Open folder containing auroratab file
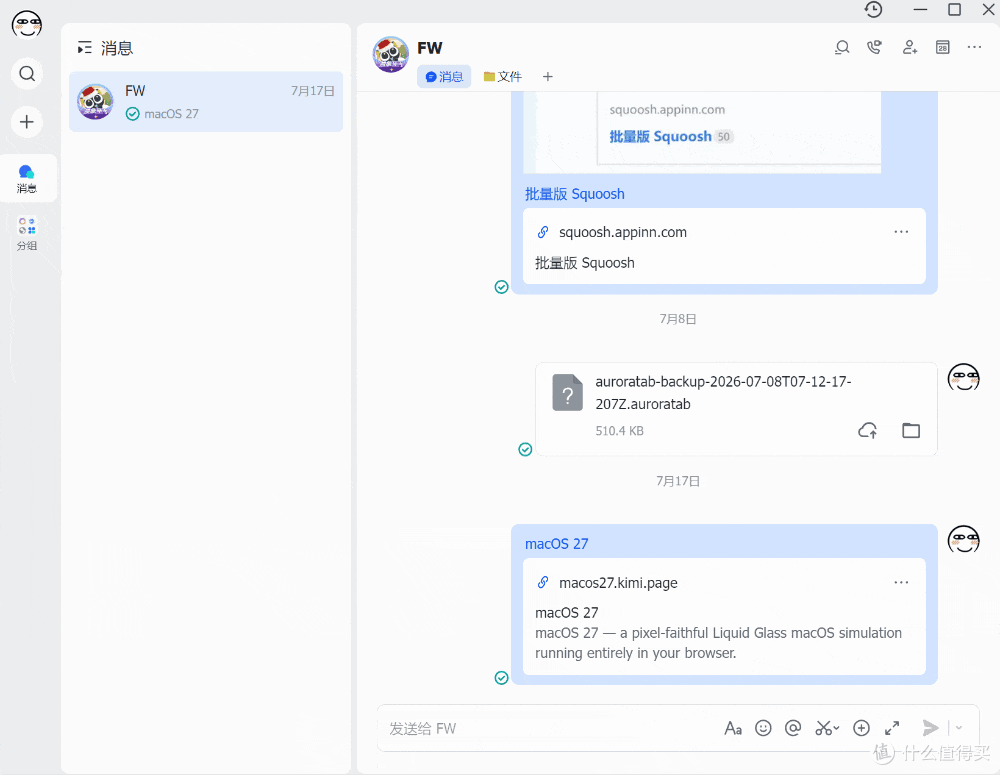Screen dimensions: 1000x775 click(911, 431)
